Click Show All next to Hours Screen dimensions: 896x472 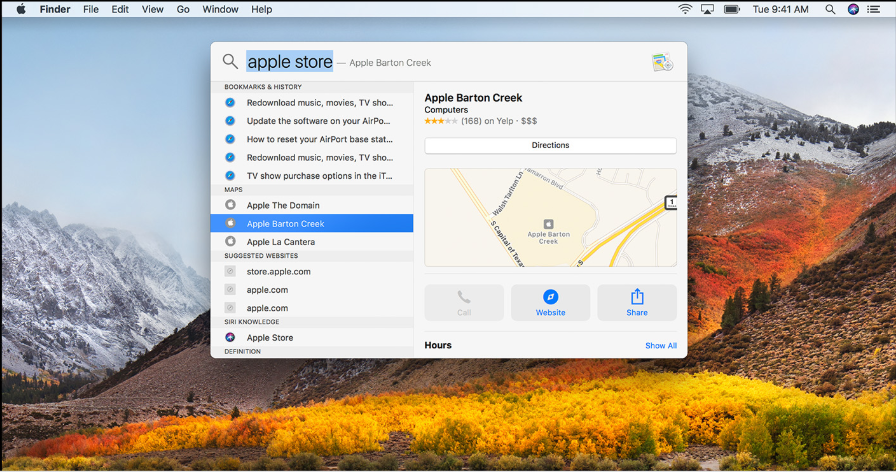point(661,346)
